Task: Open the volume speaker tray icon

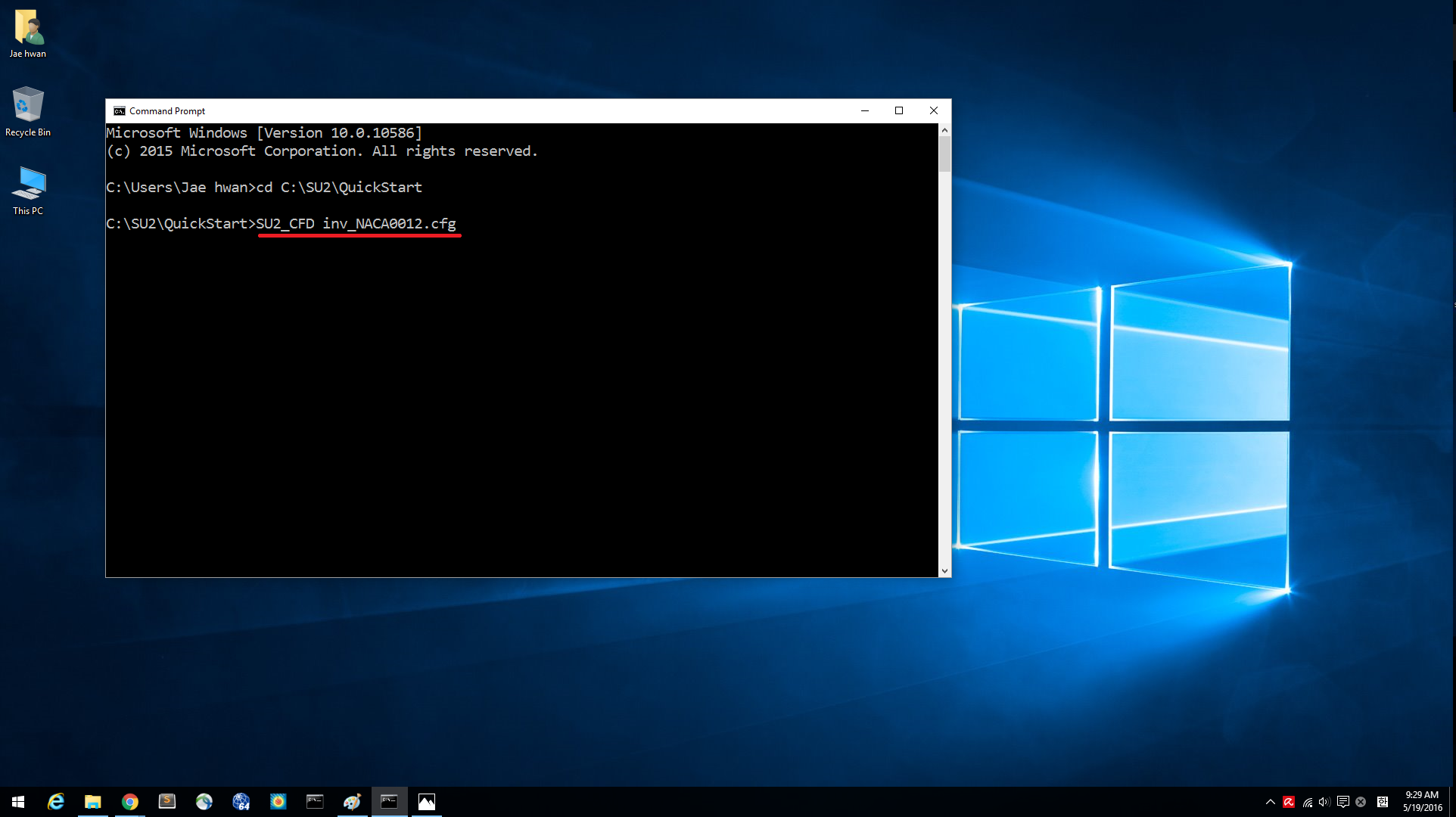Action: pos(1324,802)
